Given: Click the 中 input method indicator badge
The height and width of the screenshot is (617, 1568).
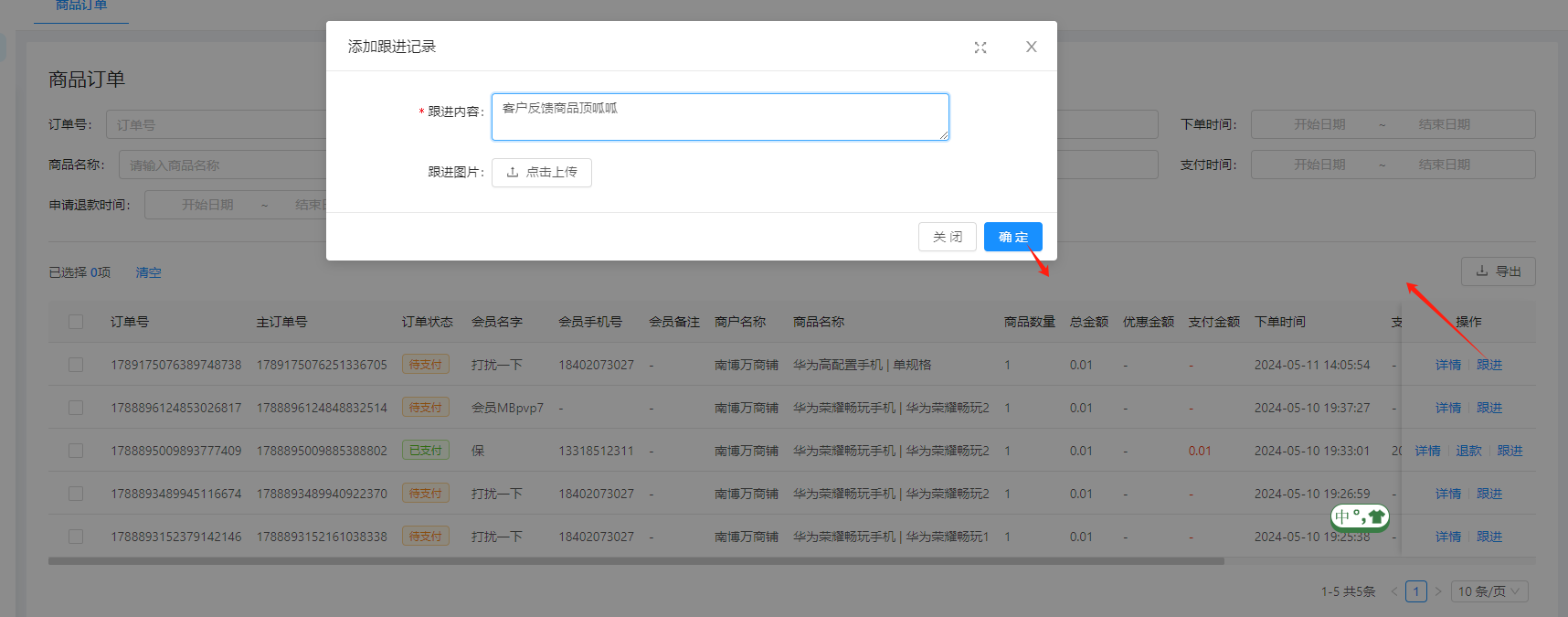Looking at the screenshot, I should coord(1360,517).
